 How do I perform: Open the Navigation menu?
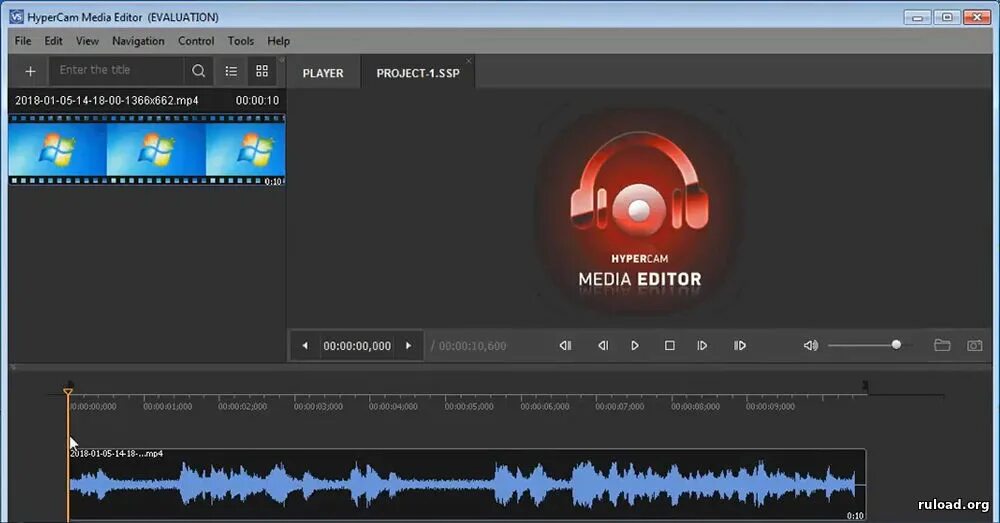pos(138,41)
